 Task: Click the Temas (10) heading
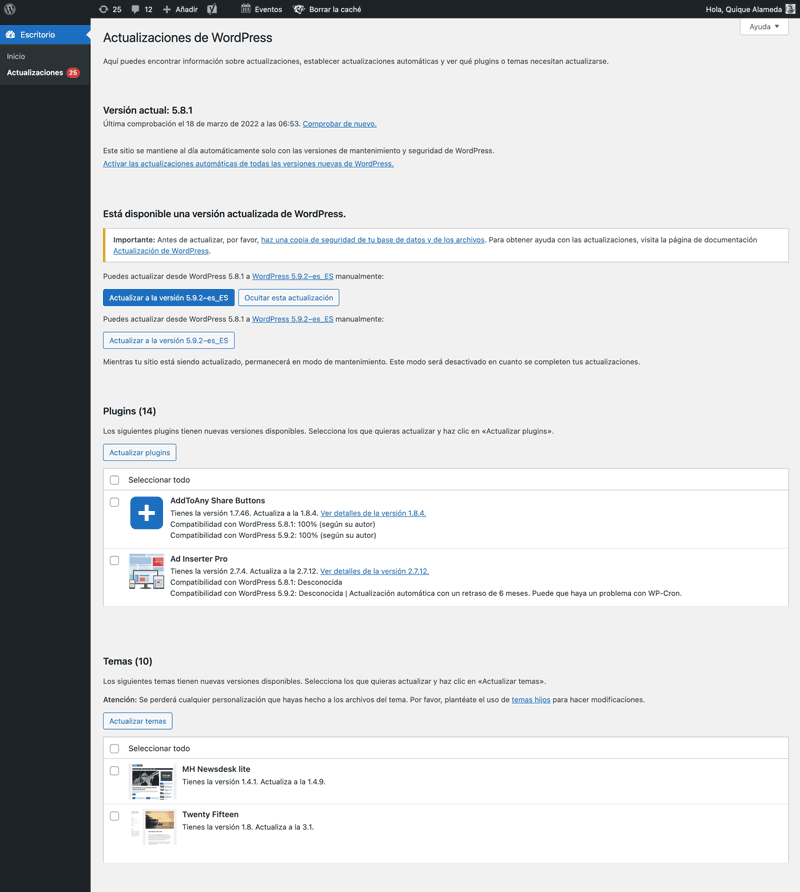(127, 662)
